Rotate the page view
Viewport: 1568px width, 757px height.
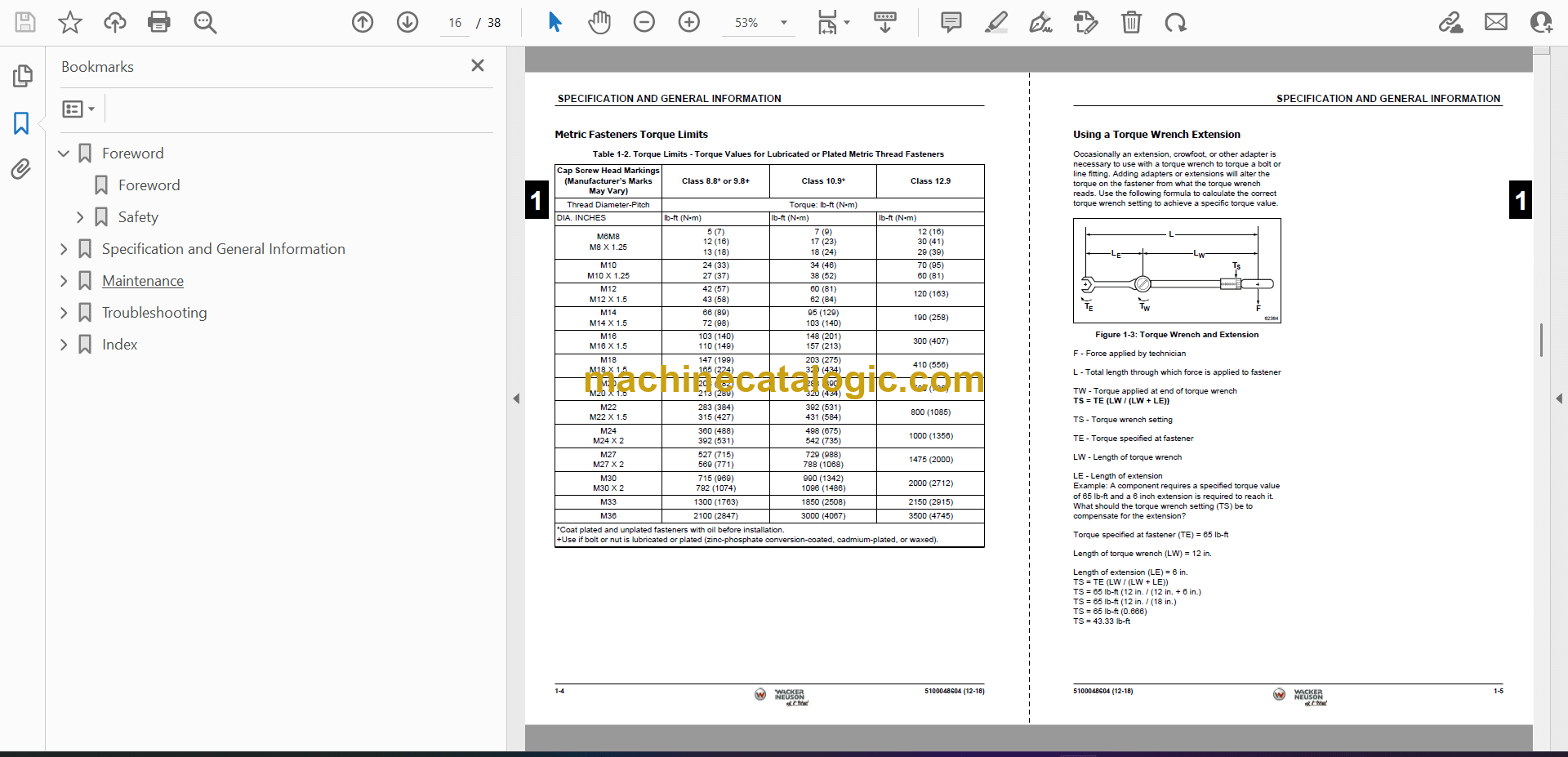click(1176, 22)
